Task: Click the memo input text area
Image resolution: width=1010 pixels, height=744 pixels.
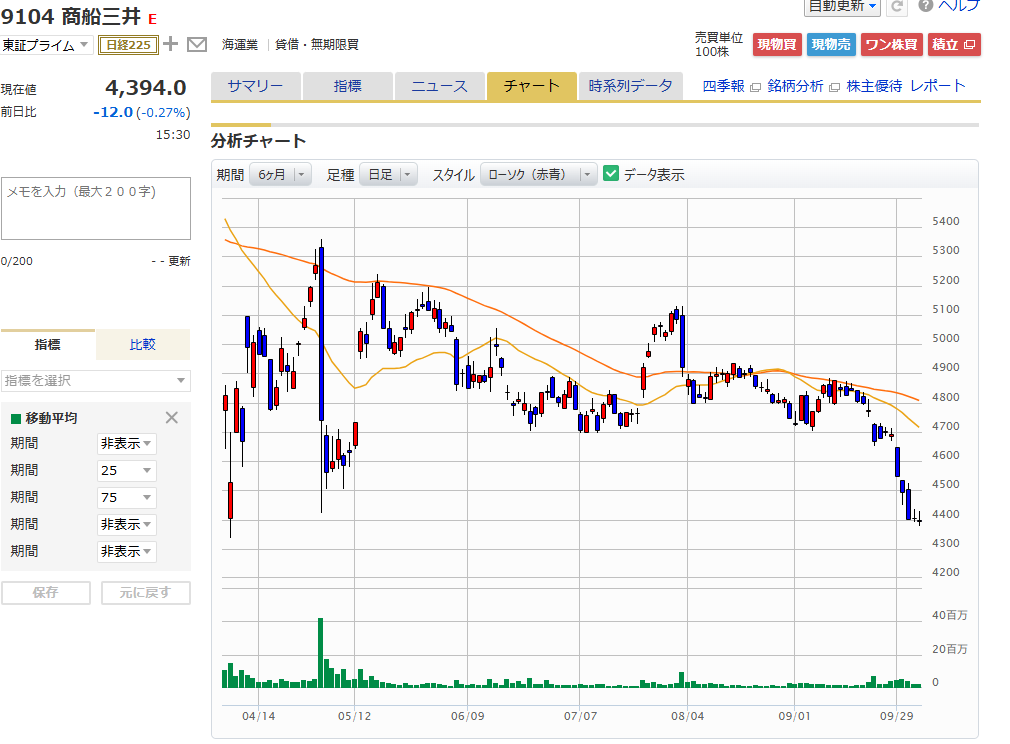Action: pyautogui.click(x=95, y=209)
